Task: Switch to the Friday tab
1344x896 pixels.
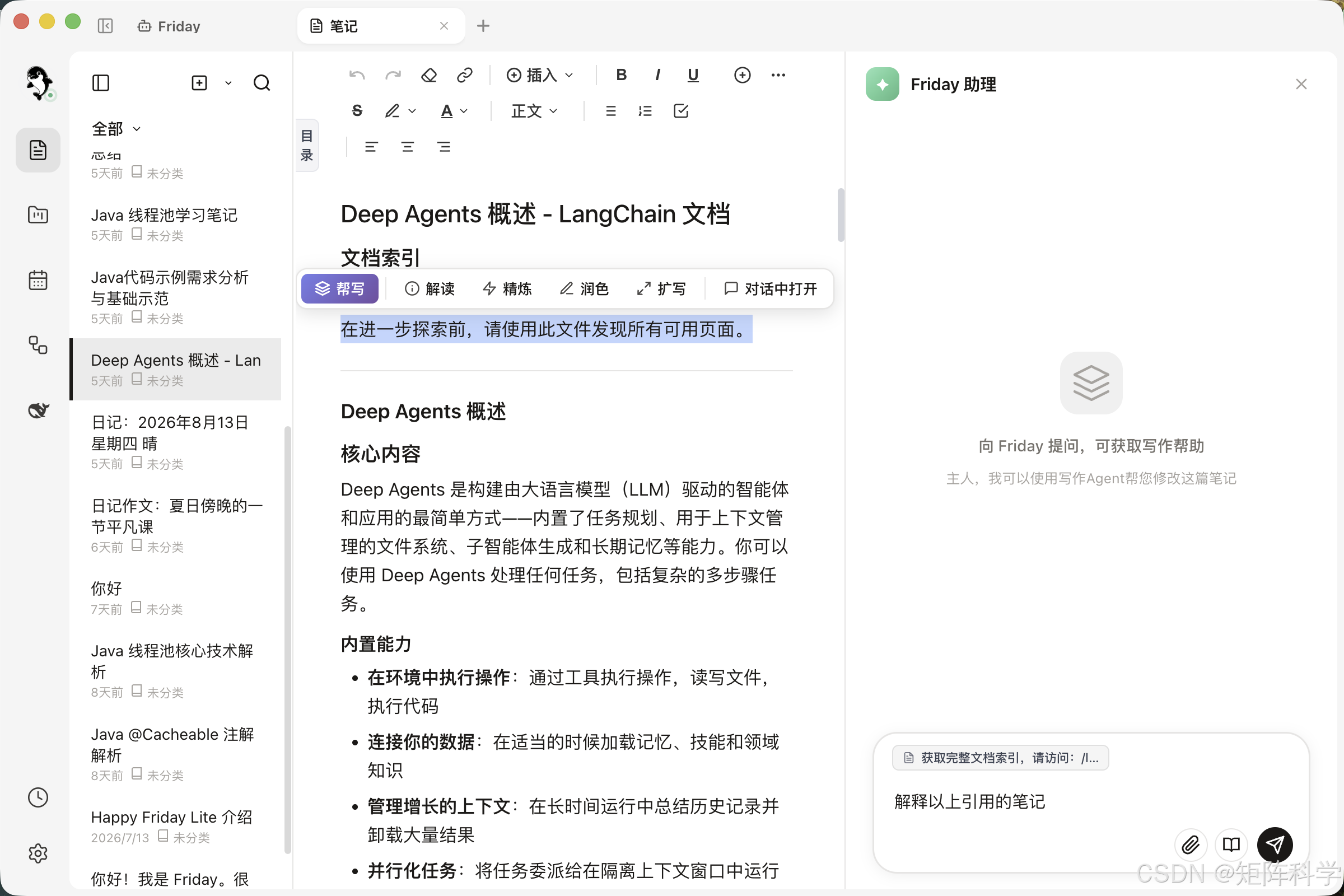Action: click(x=169, y=26)
